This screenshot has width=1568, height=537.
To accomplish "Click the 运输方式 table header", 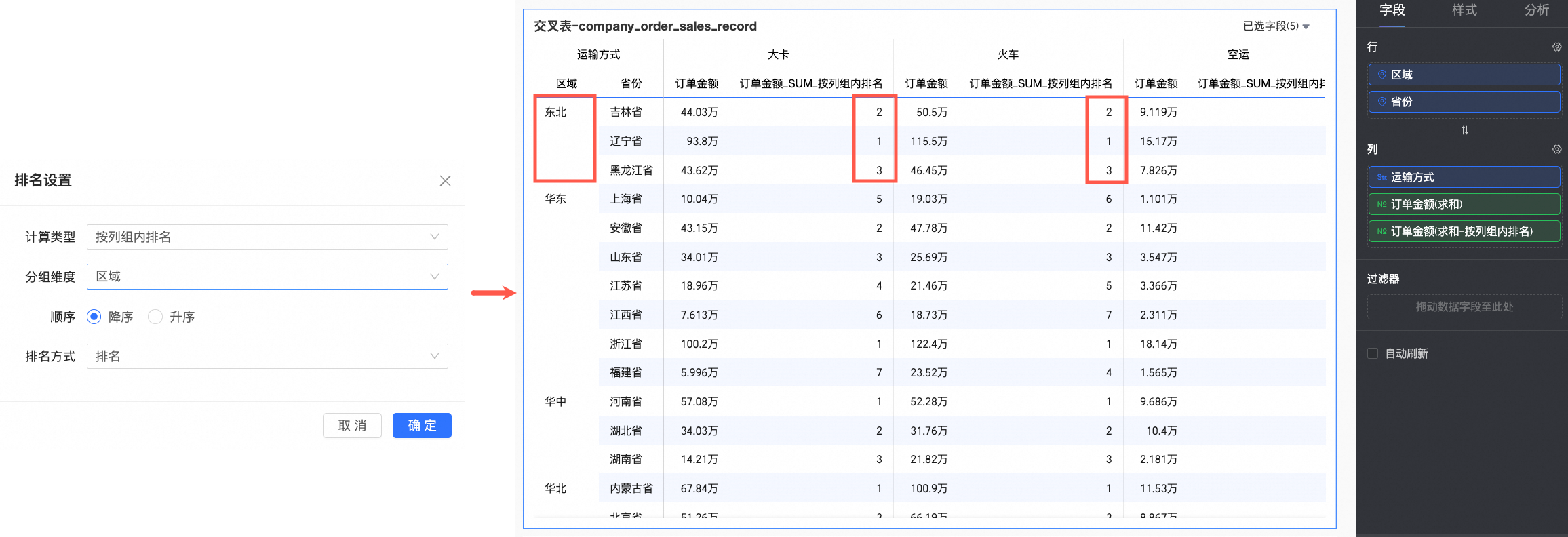I will coord(598,54).
